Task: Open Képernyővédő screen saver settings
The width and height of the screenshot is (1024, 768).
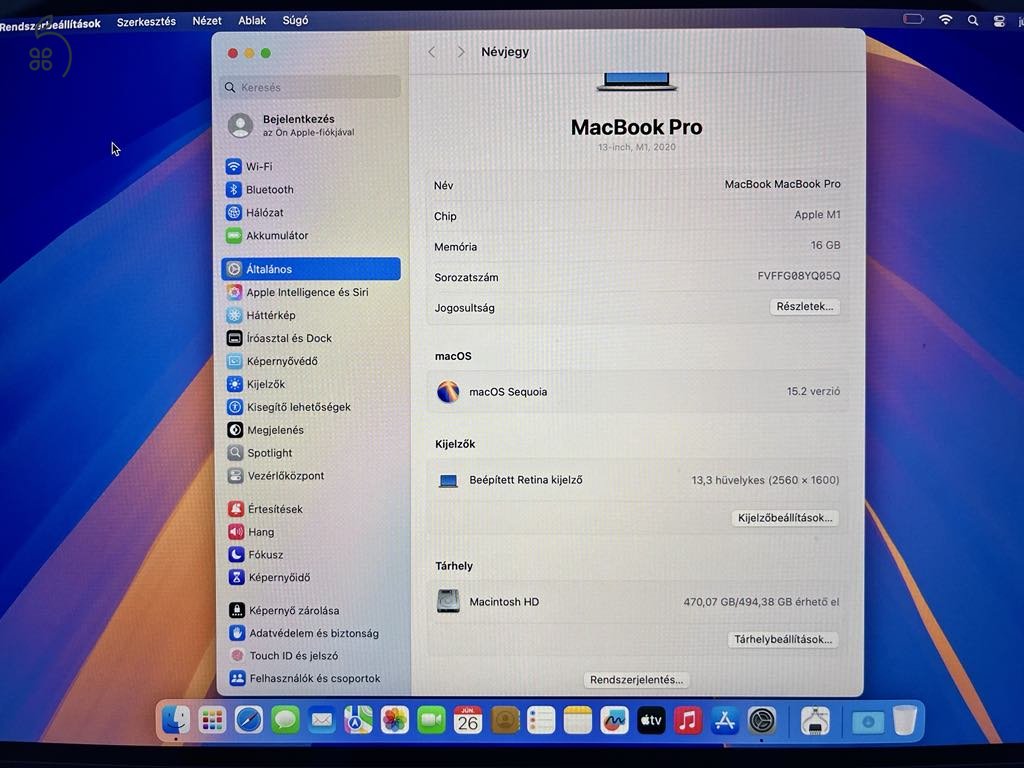Action: pos(272,361)
